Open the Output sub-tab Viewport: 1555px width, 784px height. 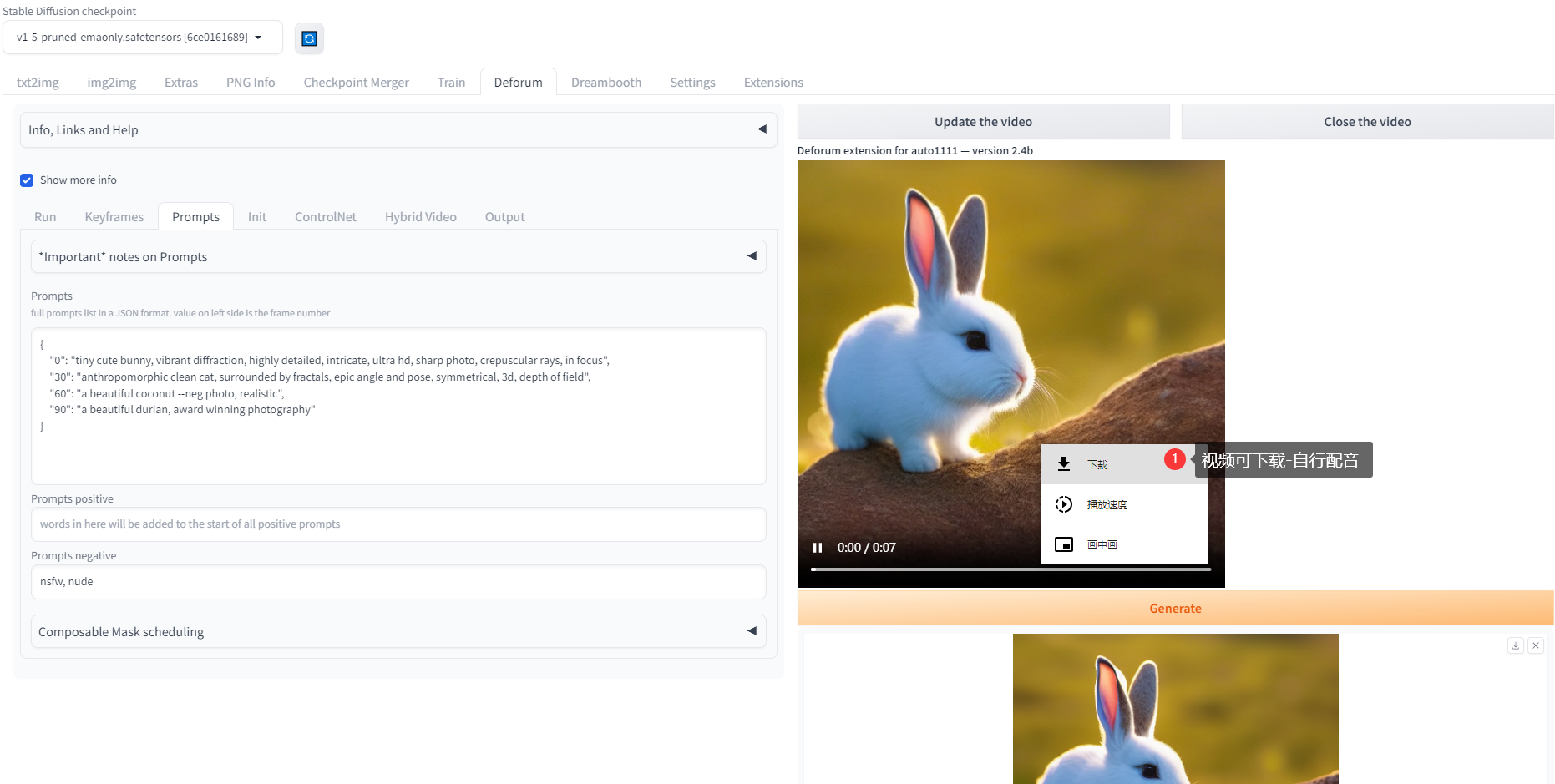tap(505, 217)
